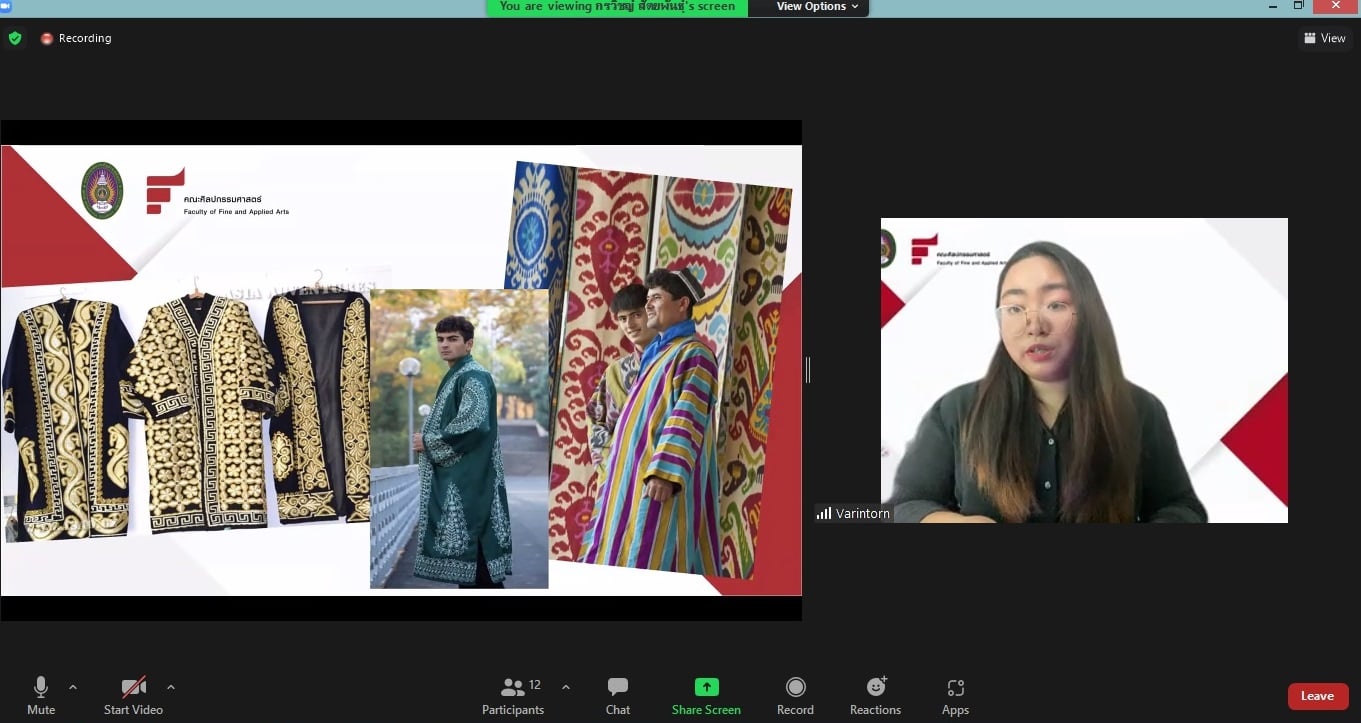Viewport: 1361px width, 723px height.
Task: Click the green encryption shield icon
Action: (x=15, y=38)
